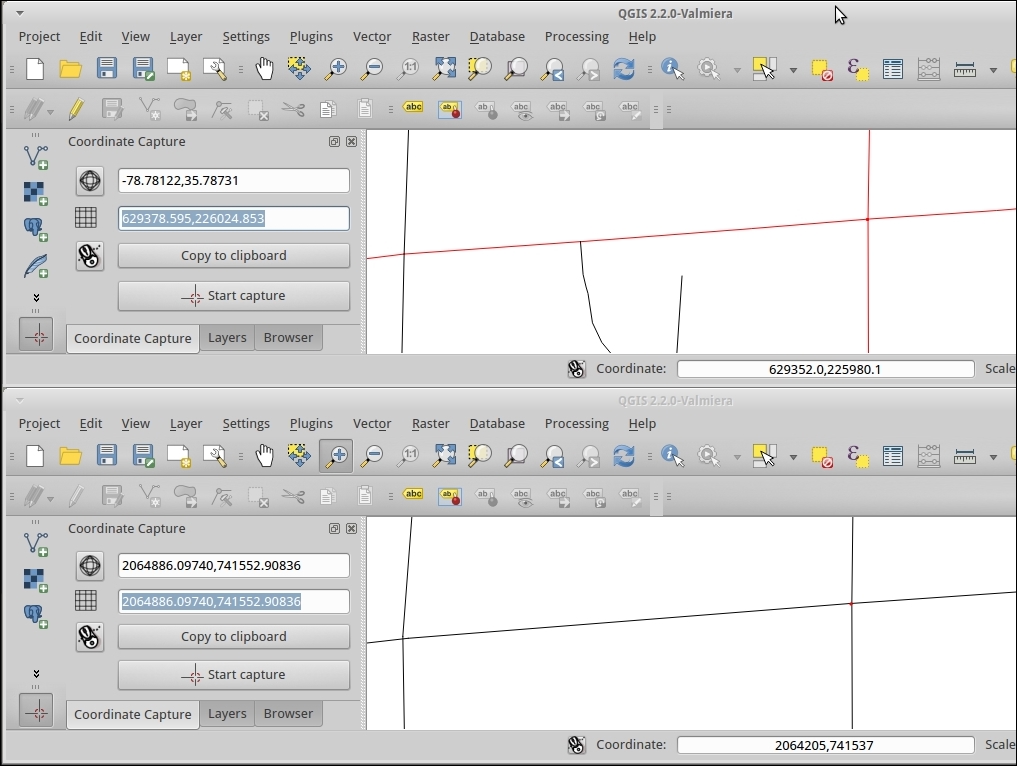Screen dimensions: 1017x766
Task: Toggle coordinate capture crosshair tool in top sidebar
Action: click(x=37, y=335)
